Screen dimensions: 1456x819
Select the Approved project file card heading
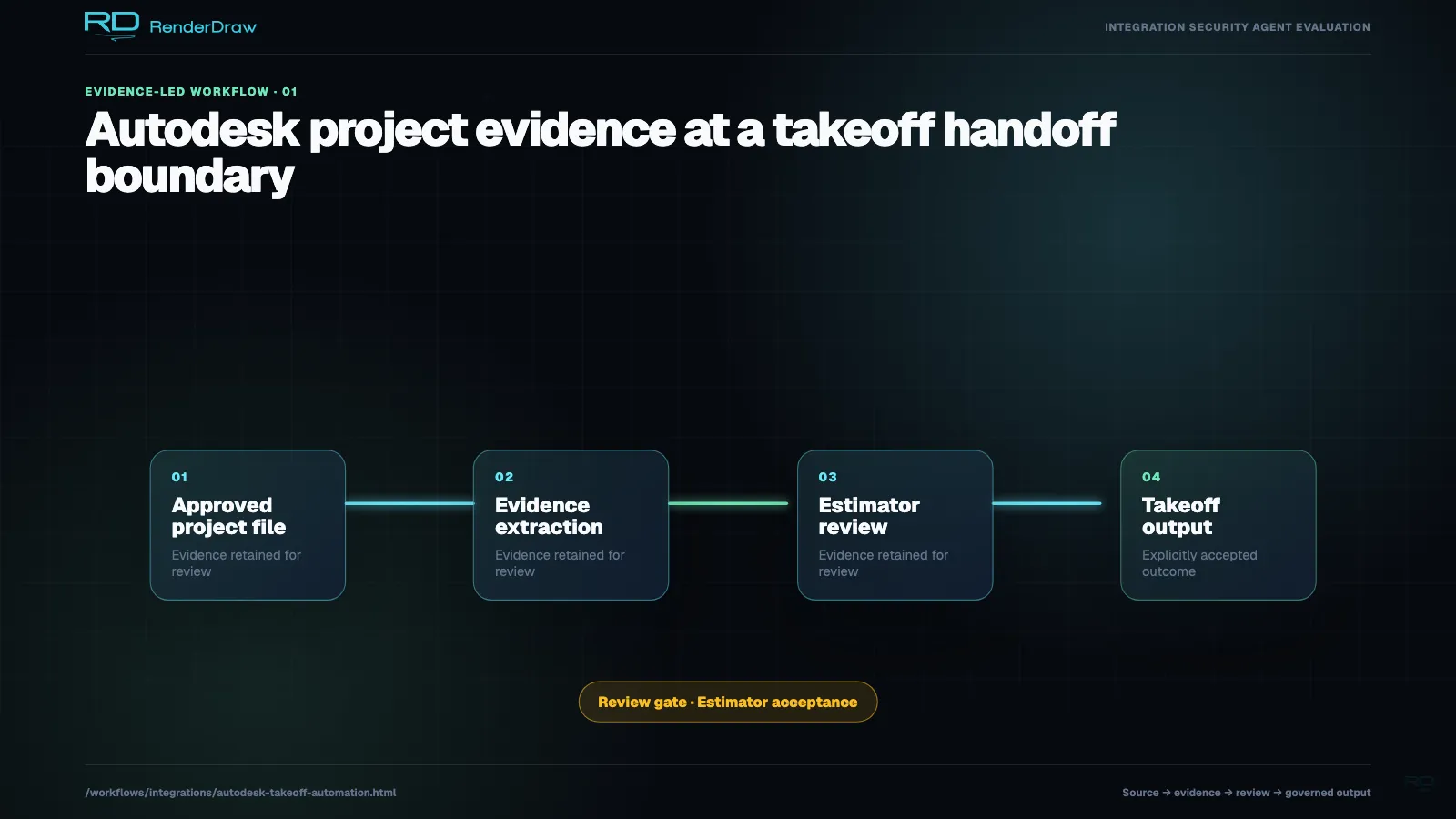(228, 516)
